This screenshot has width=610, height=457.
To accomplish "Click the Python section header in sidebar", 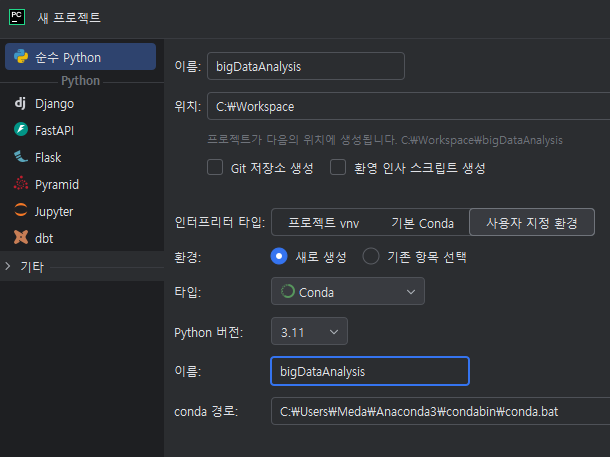I will click(81, 81).
